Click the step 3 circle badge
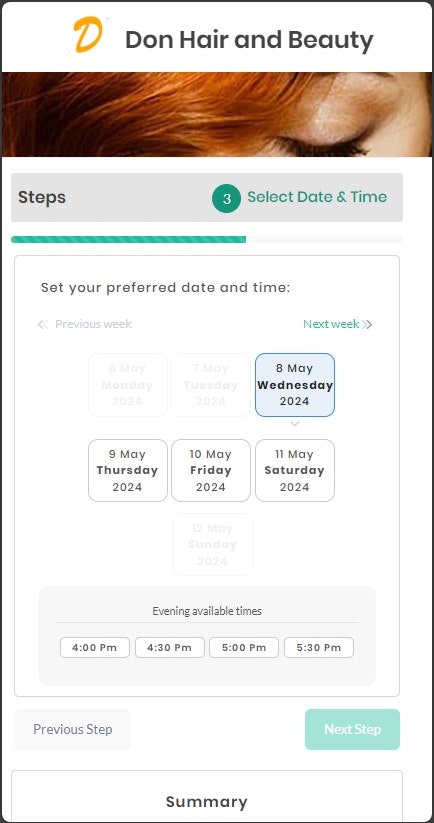The height and width of the screenshot is (823, 434). (226, 198)
